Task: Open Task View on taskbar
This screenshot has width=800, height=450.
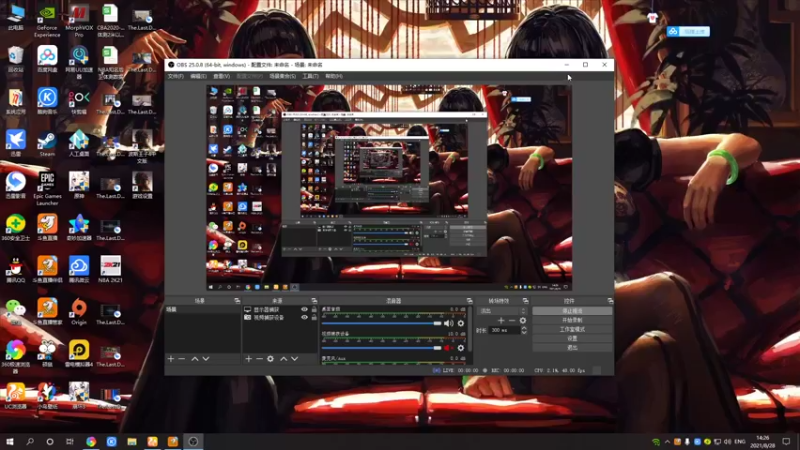Action: coord(70,442)
